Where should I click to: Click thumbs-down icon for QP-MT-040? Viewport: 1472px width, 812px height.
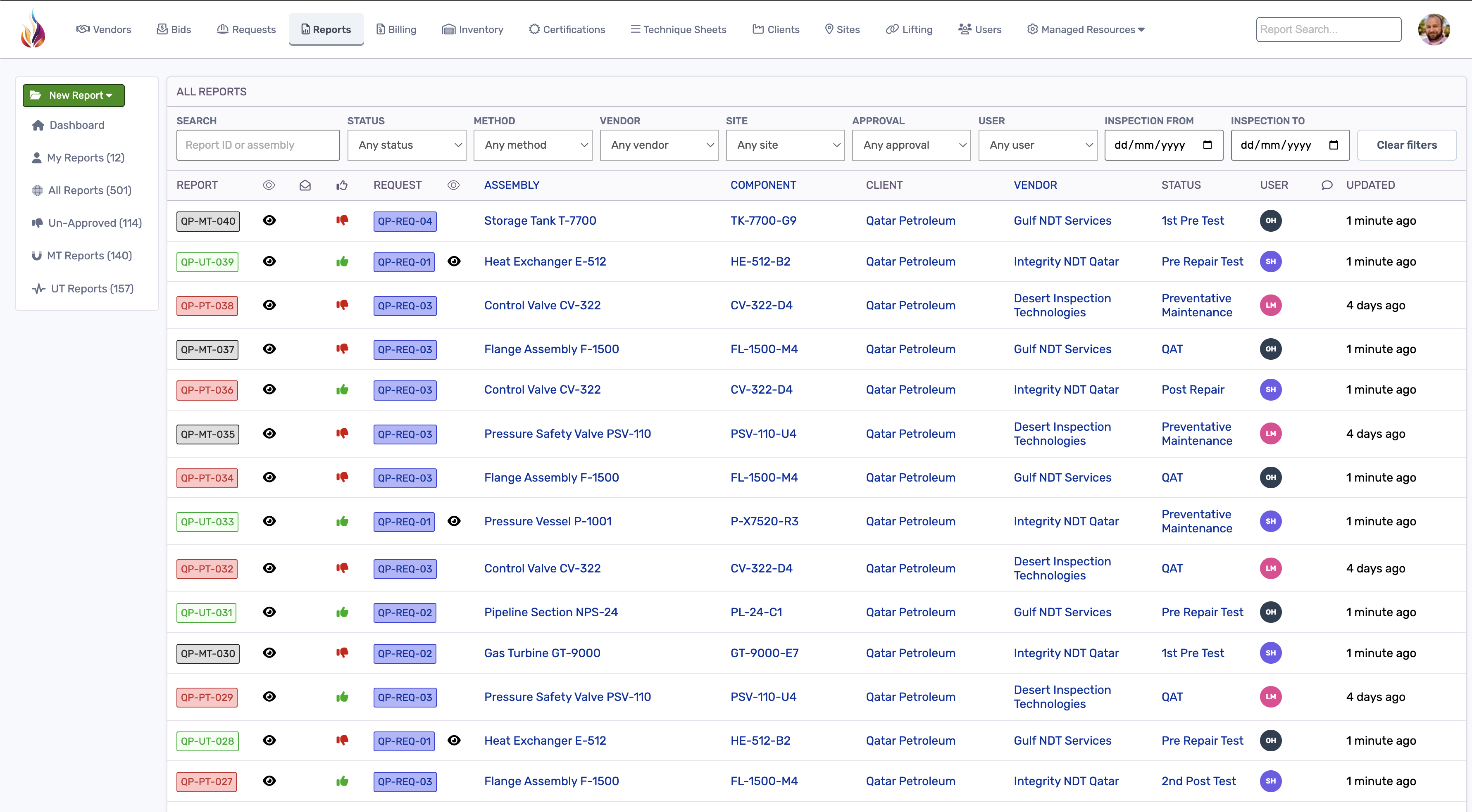tap(342, 221)
